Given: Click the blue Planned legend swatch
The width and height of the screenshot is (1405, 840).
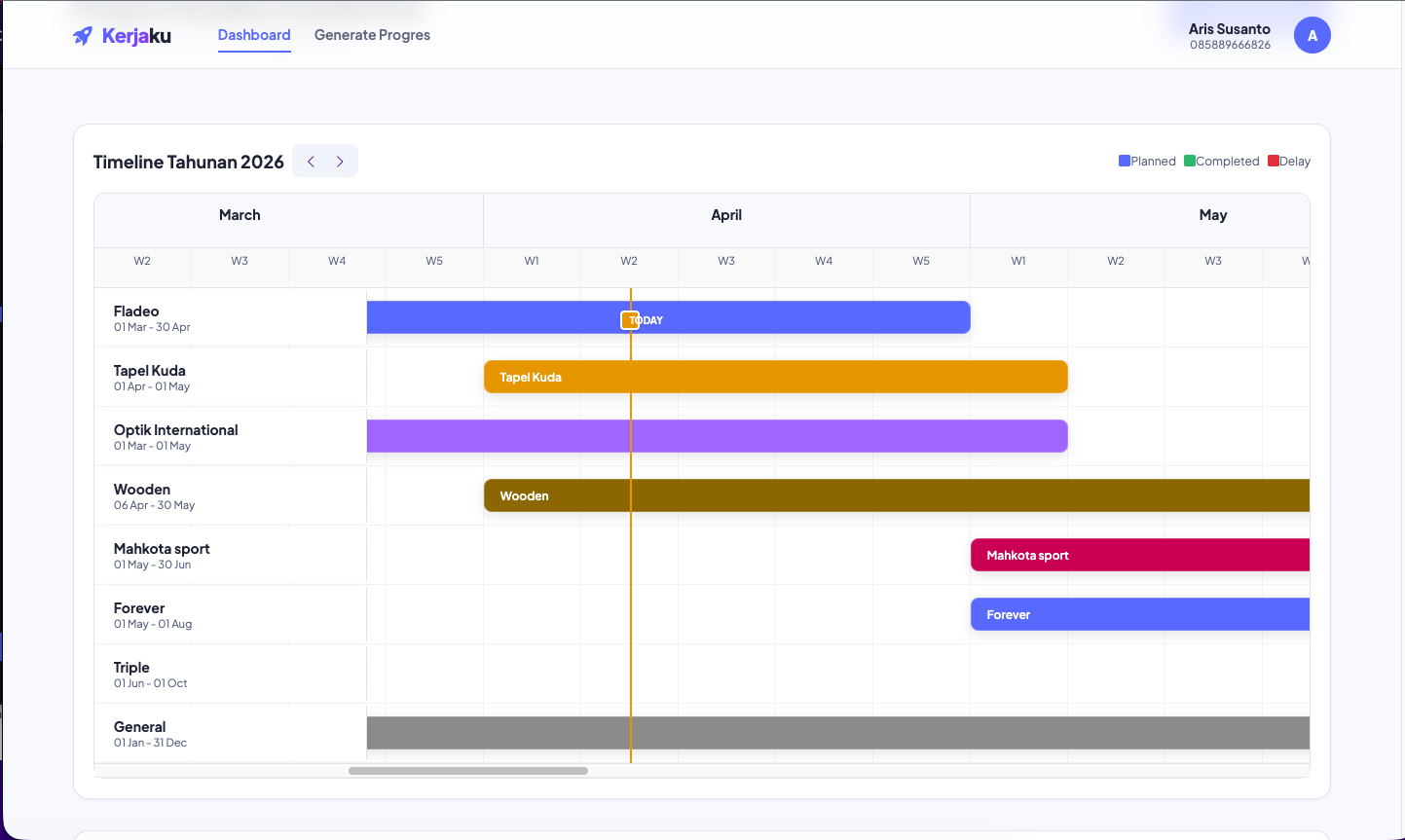Looking at the screenshot, I should click(1125, 162).
